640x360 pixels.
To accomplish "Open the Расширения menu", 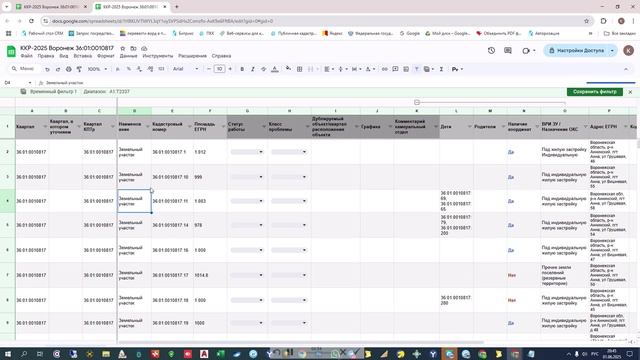I will click(192, 56).
